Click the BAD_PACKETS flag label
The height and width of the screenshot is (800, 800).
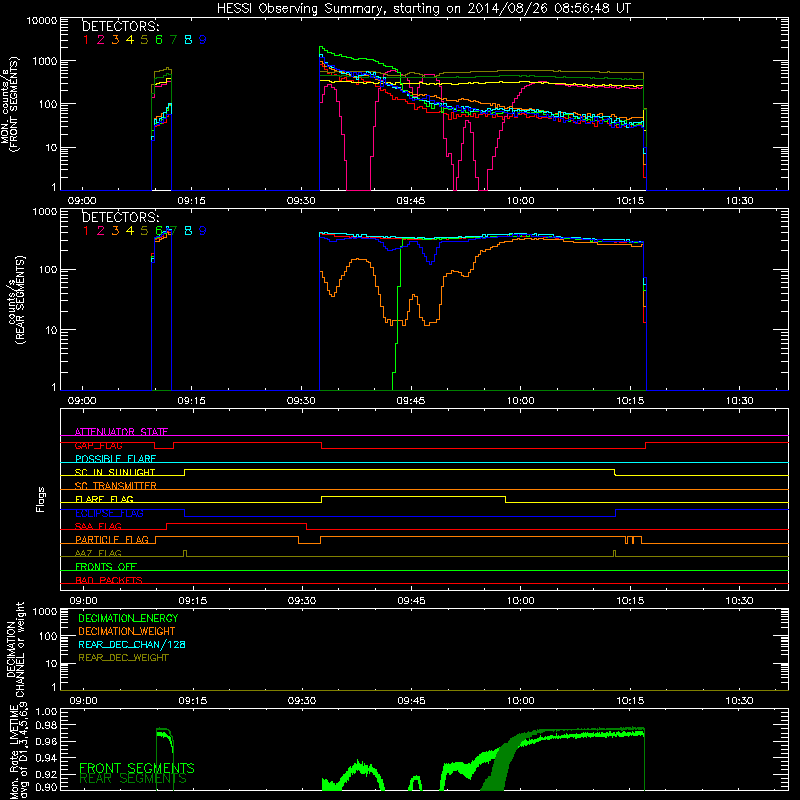pos(109,580)
